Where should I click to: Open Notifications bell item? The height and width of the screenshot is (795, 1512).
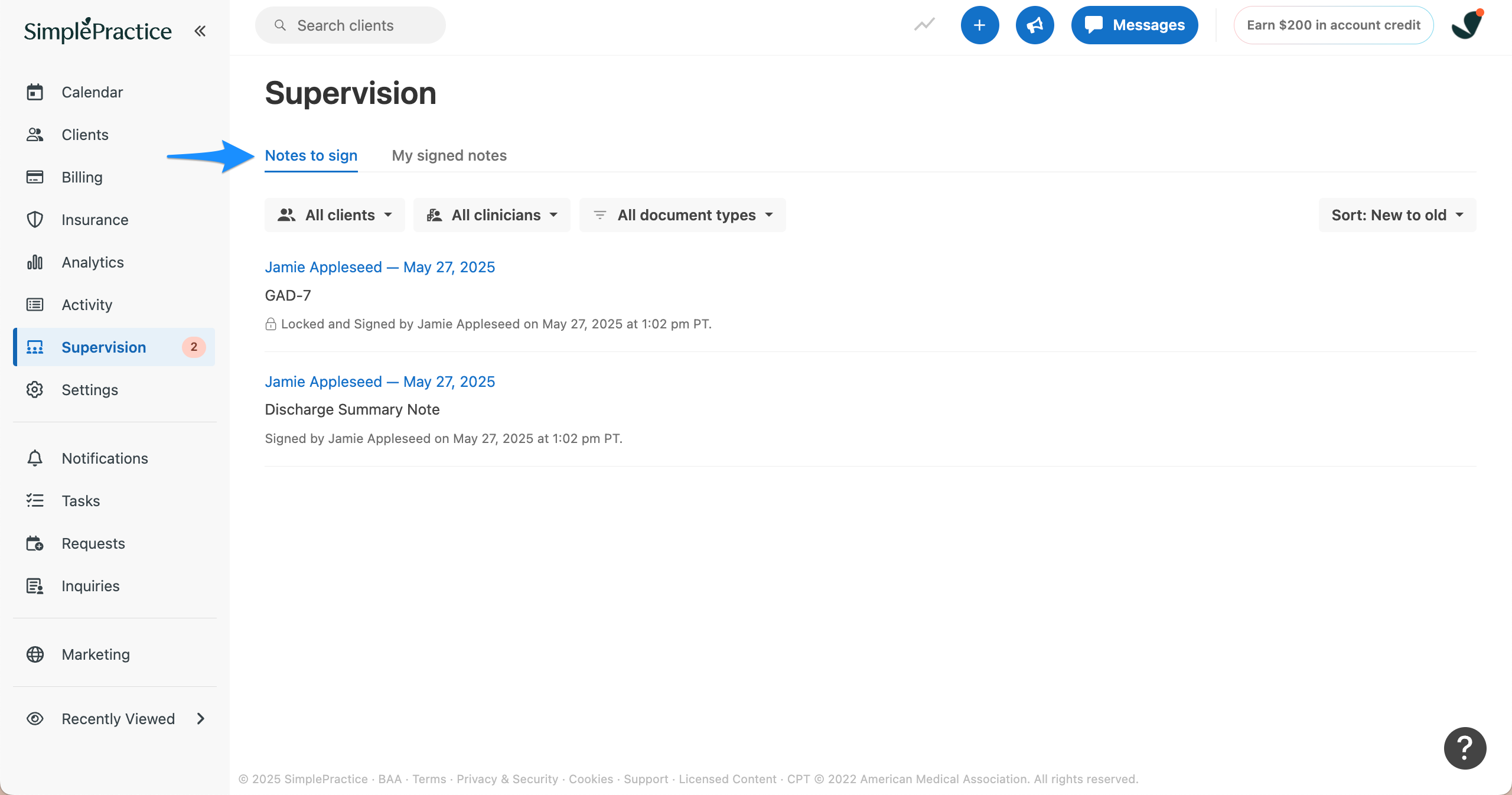(x=105, y=458)
